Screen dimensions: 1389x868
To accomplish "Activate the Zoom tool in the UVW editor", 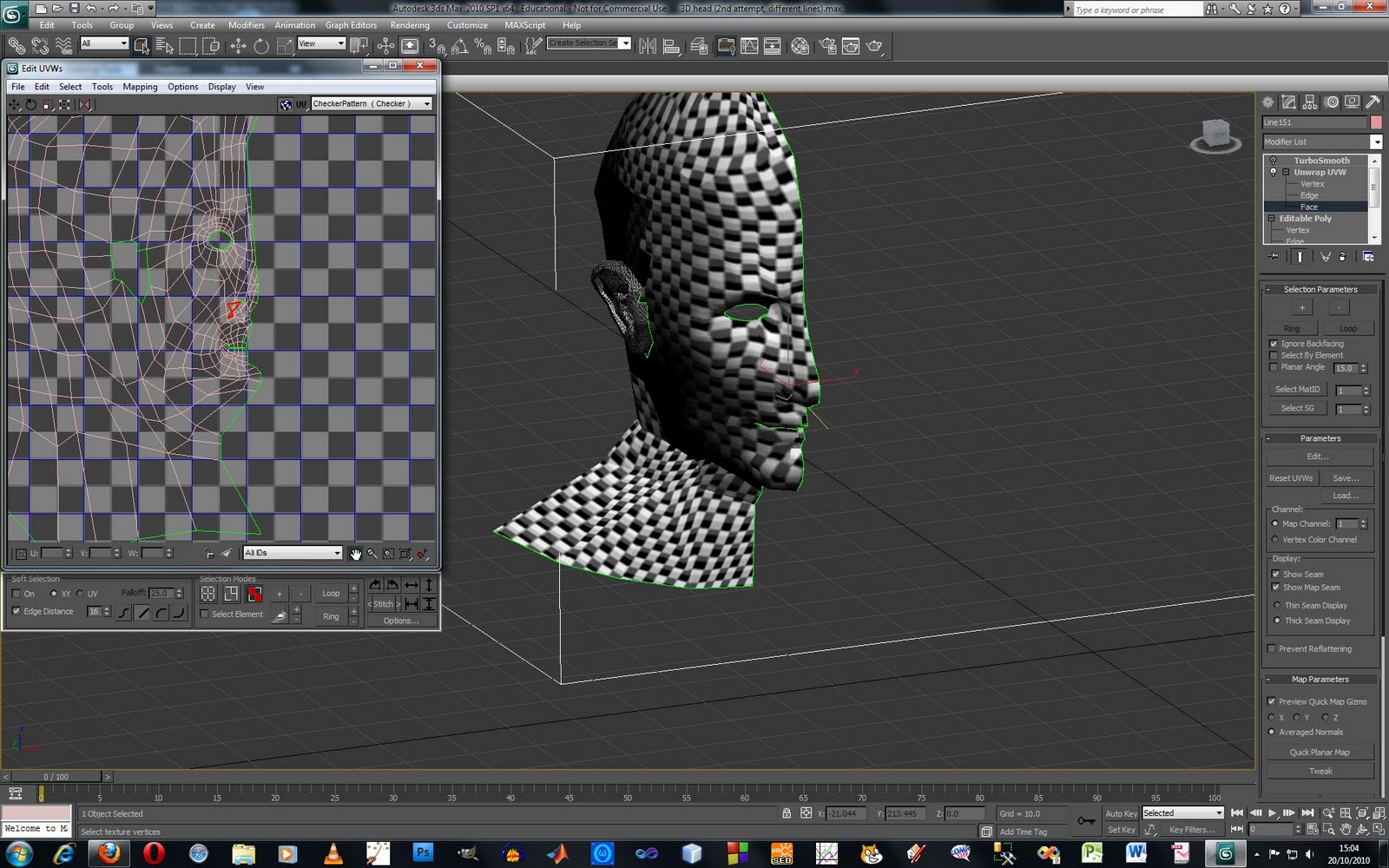I will click(372, 554).
